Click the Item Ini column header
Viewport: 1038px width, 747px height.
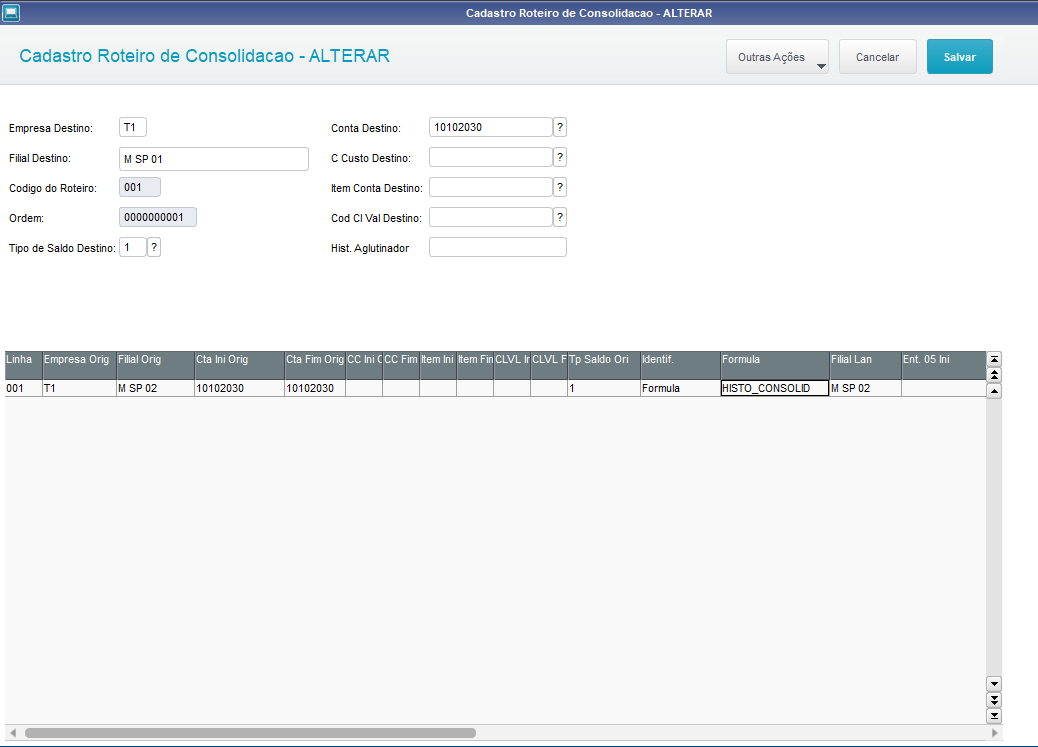click(438, 365)
